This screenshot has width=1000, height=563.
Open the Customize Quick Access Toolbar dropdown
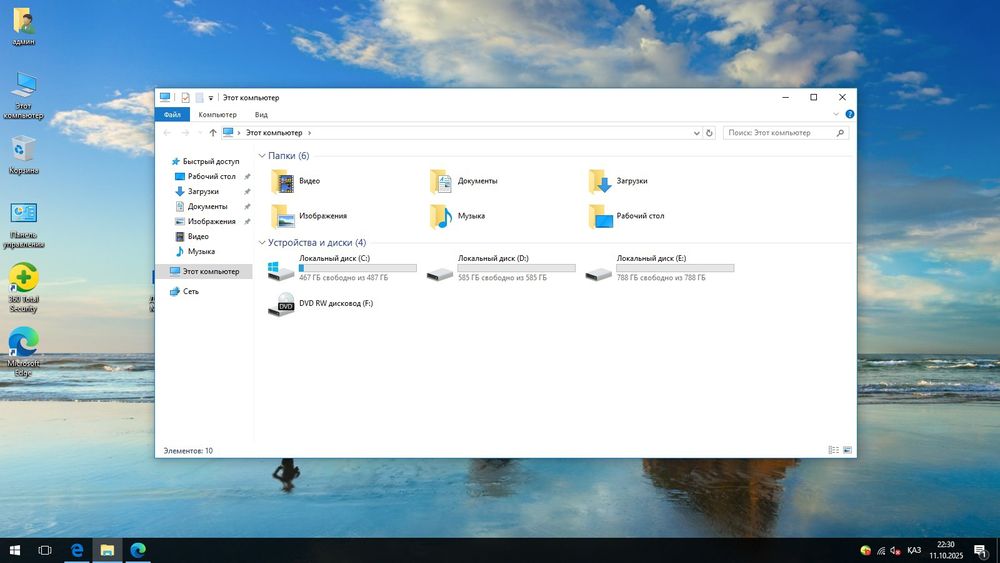pyautogui.click(x=210, y=98)
